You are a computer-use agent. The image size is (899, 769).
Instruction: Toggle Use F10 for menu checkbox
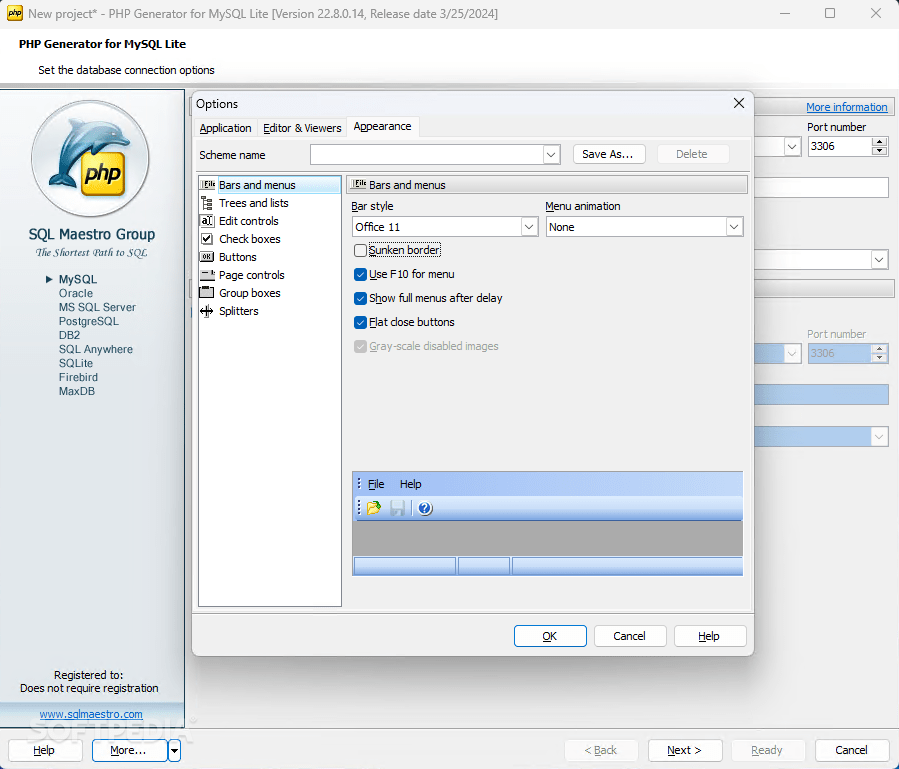pyautogui.click(x=360, y=274)
